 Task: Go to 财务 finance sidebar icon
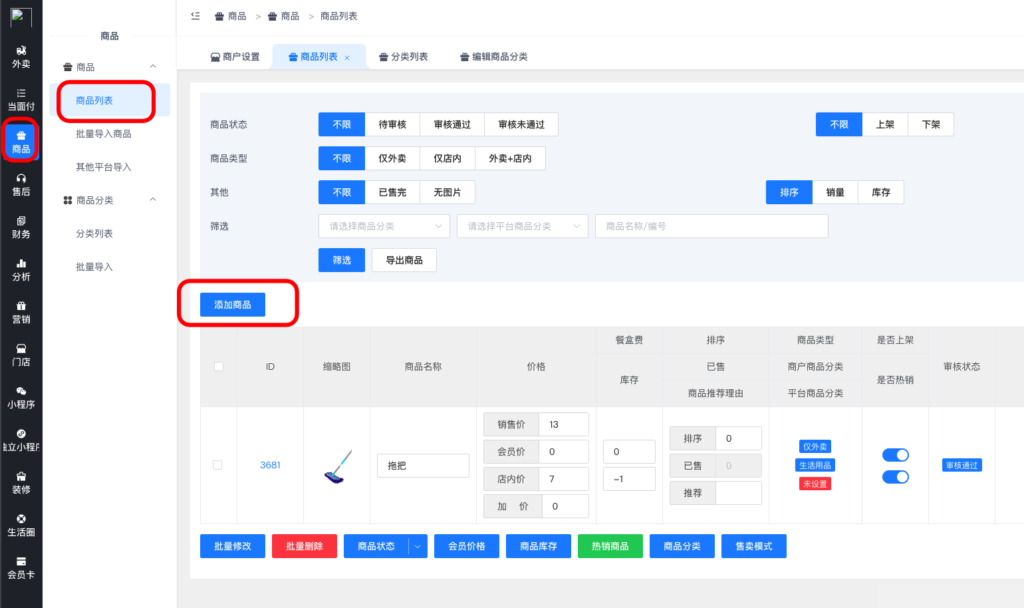click(20, 226)
